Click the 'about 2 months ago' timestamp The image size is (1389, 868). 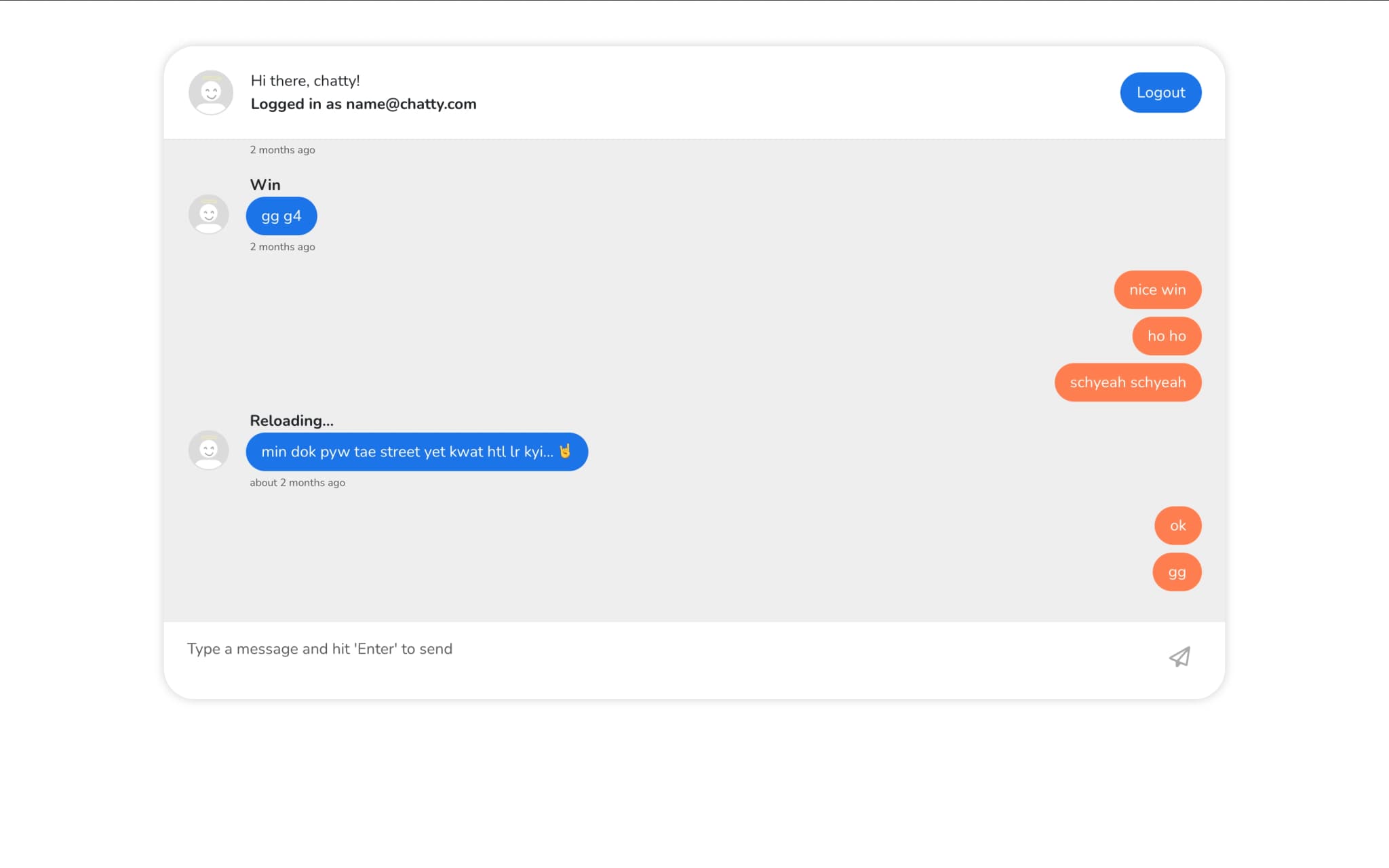pos(297,483)
